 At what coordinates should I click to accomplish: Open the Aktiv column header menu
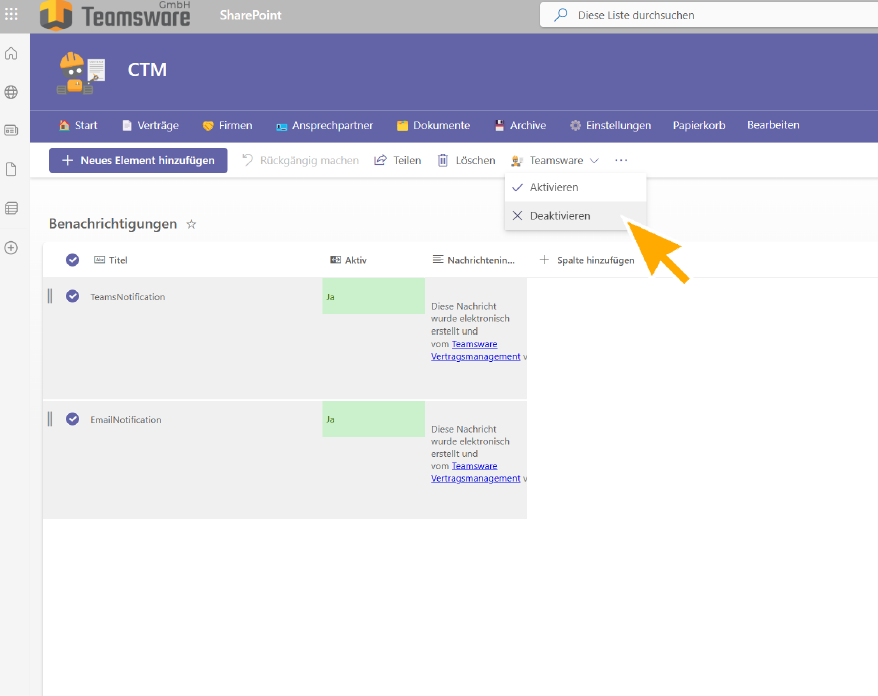[349, 260]
